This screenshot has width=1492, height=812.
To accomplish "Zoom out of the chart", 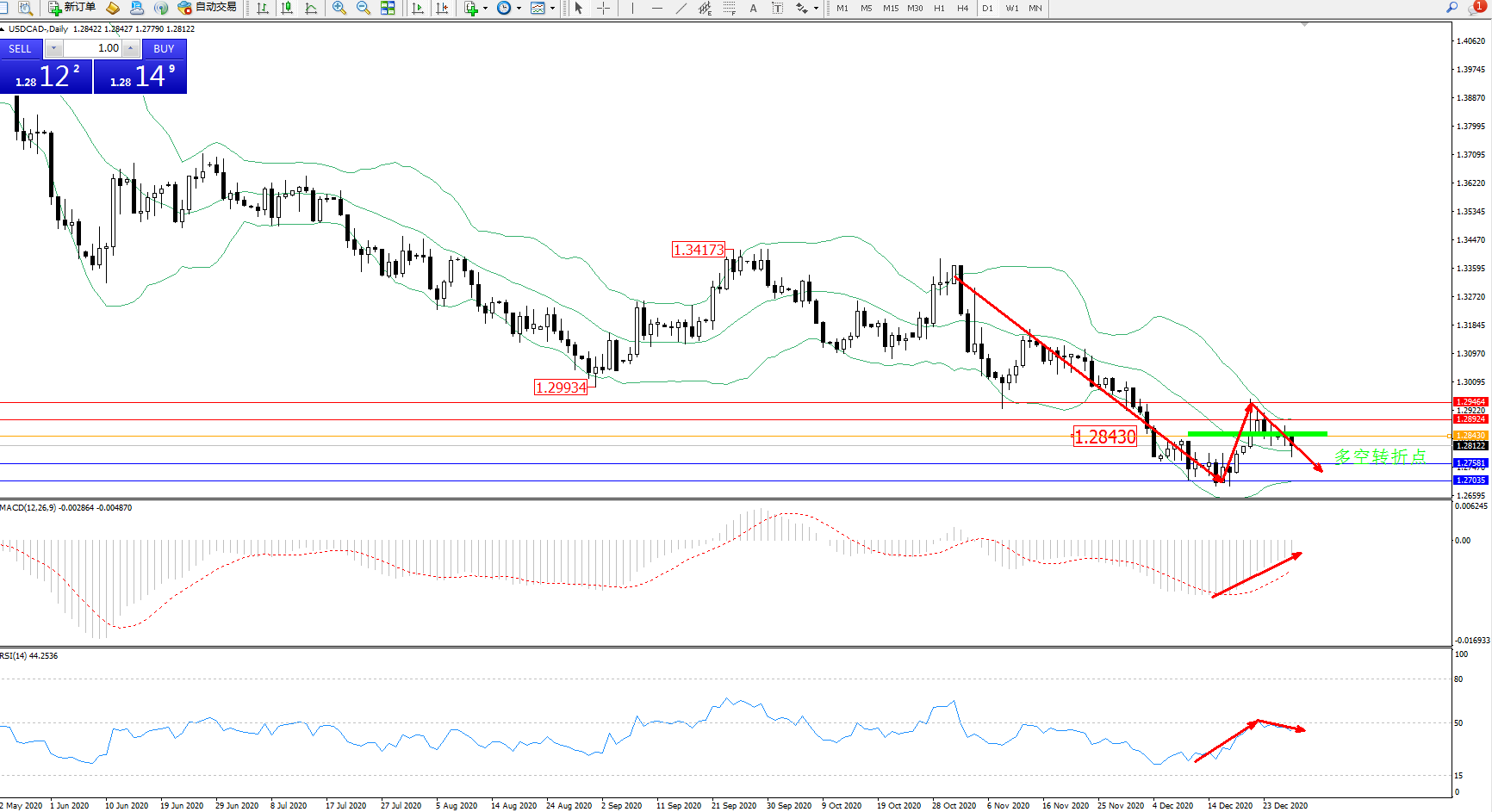I will coord(364,8).
